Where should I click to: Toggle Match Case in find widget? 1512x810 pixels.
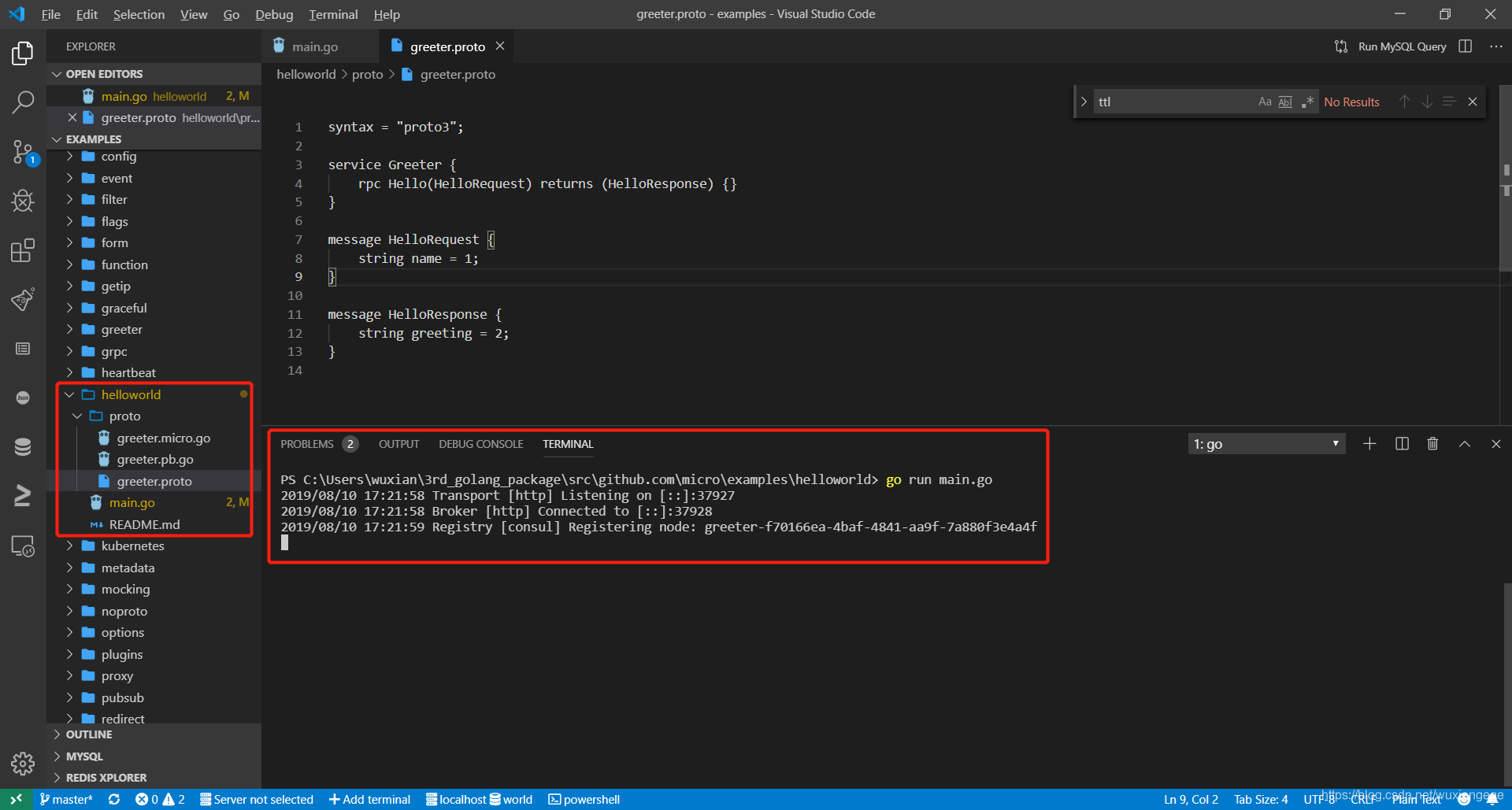pos(1265,102)
